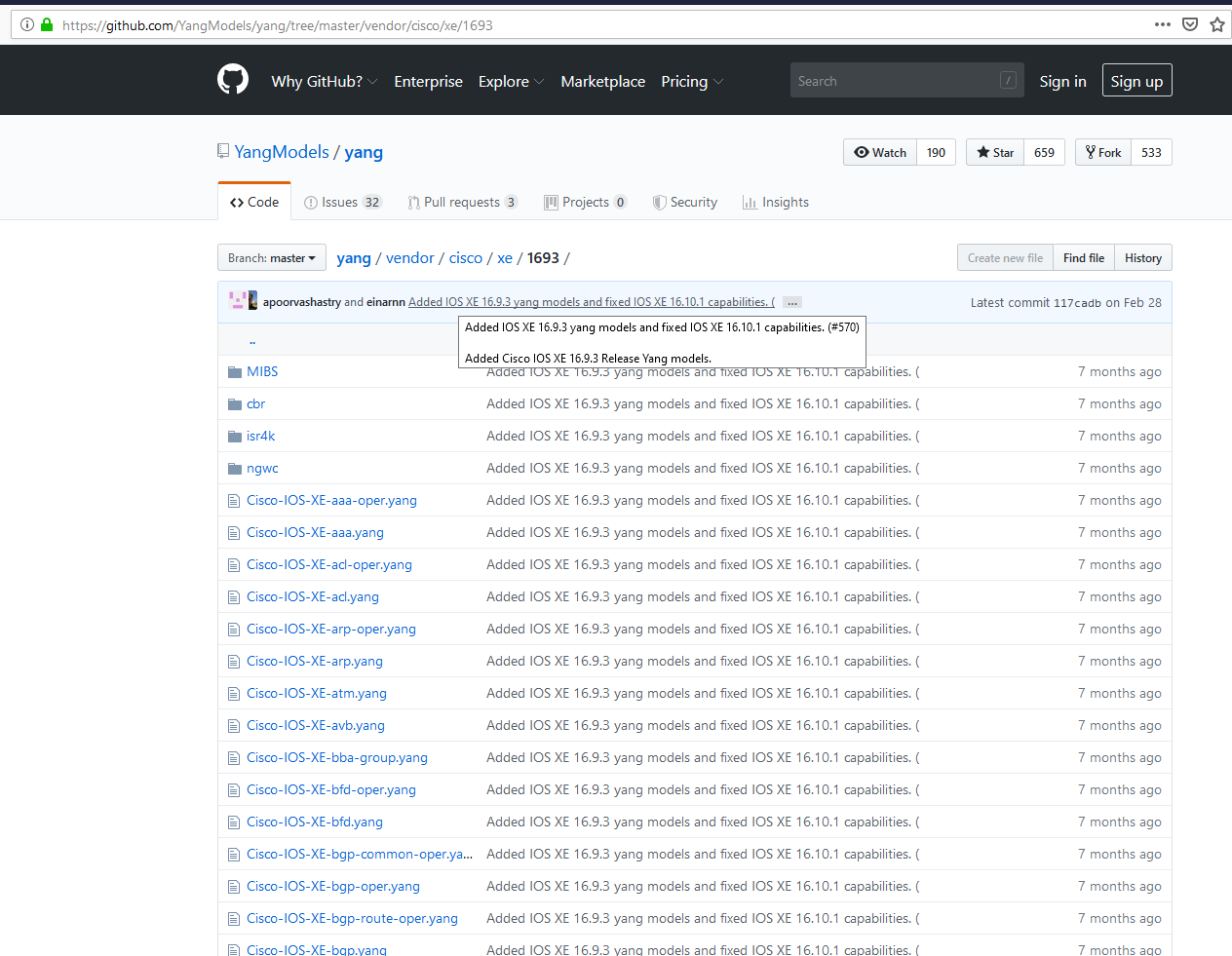Click the ngwc folder icon
1232x956 pixels.
click(234, 469)
